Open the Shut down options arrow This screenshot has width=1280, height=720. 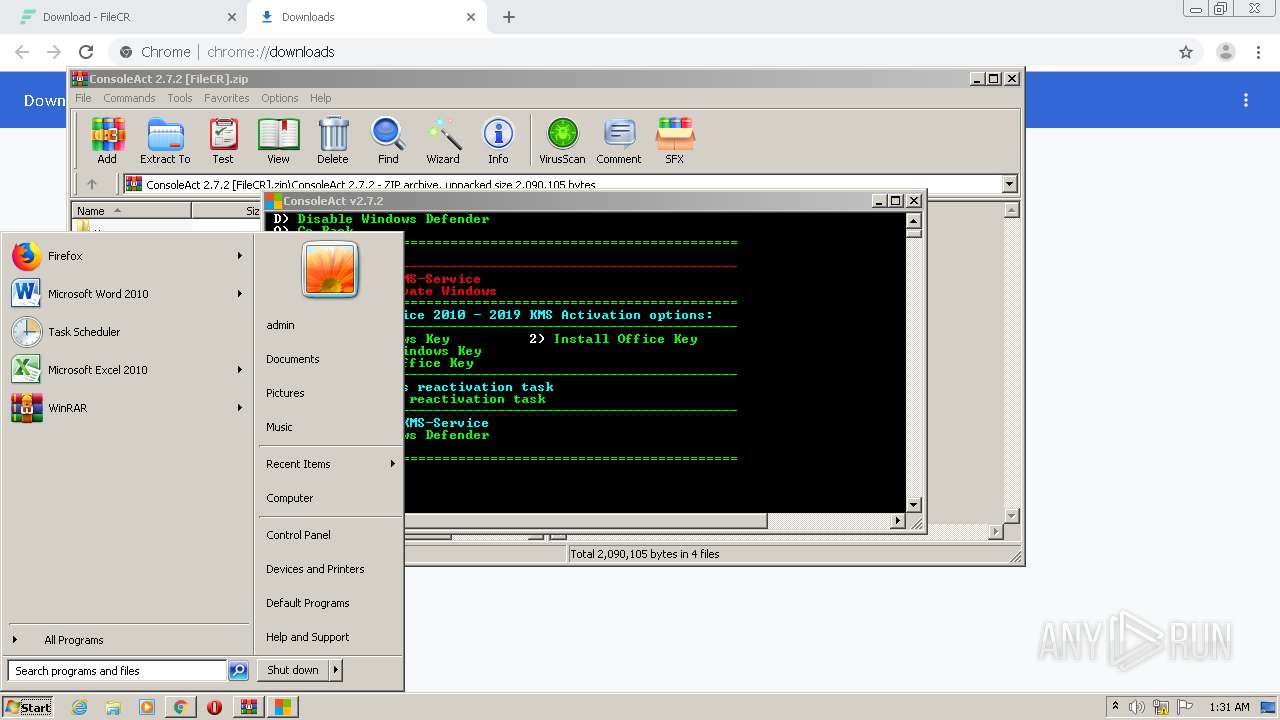click(x=336, y=670)
